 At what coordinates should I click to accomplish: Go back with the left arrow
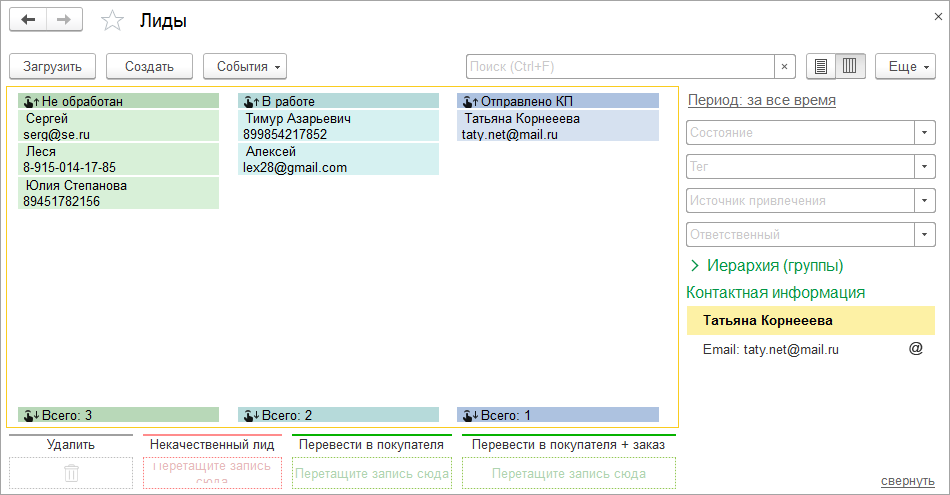tap(28, 20)
